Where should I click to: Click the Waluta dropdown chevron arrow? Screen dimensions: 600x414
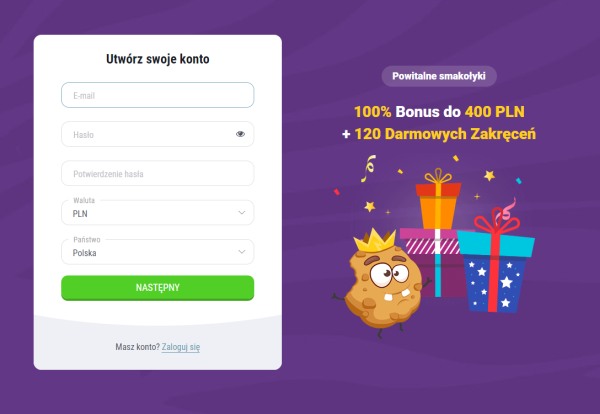point(241,212)
